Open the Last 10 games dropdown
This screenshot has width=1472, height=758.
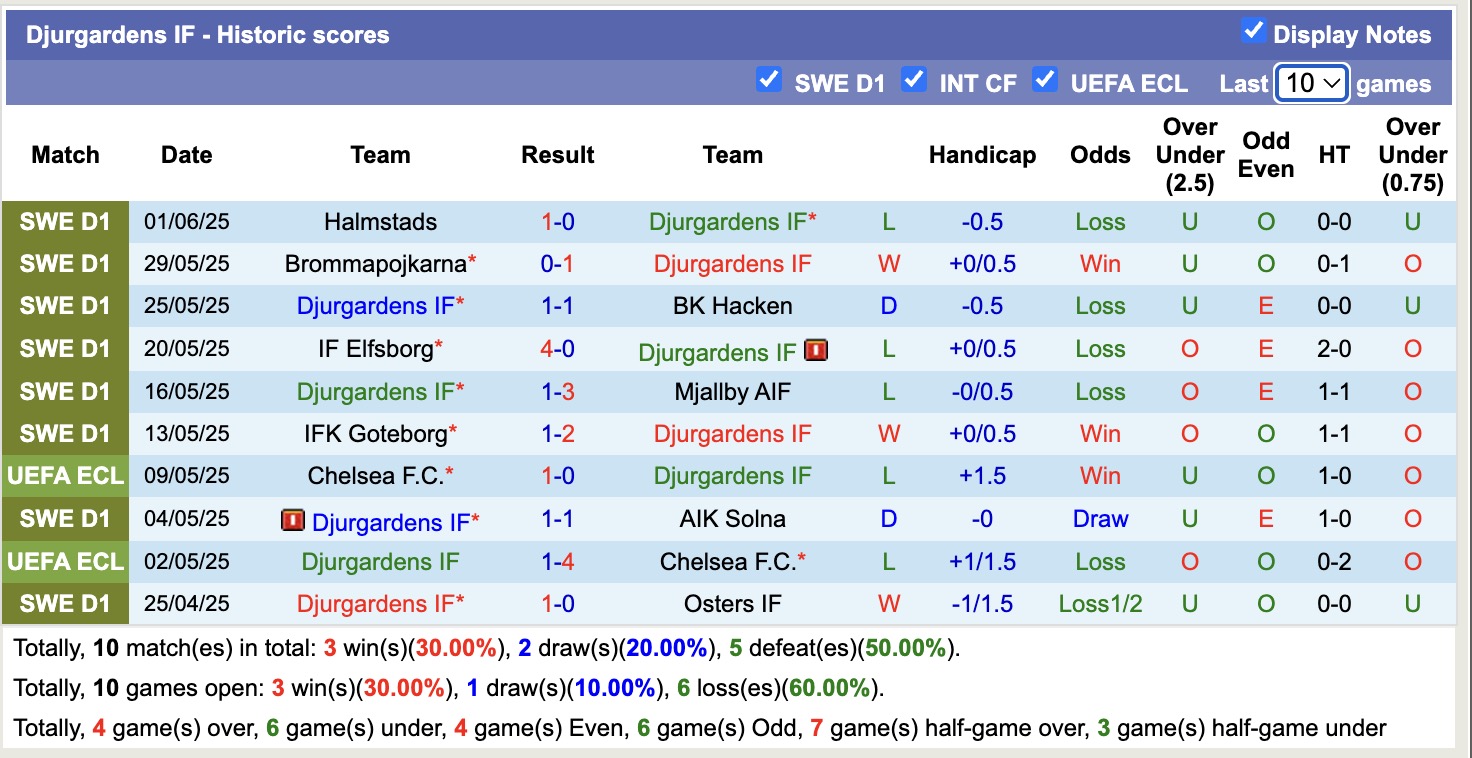click(x=1312, y=83)
